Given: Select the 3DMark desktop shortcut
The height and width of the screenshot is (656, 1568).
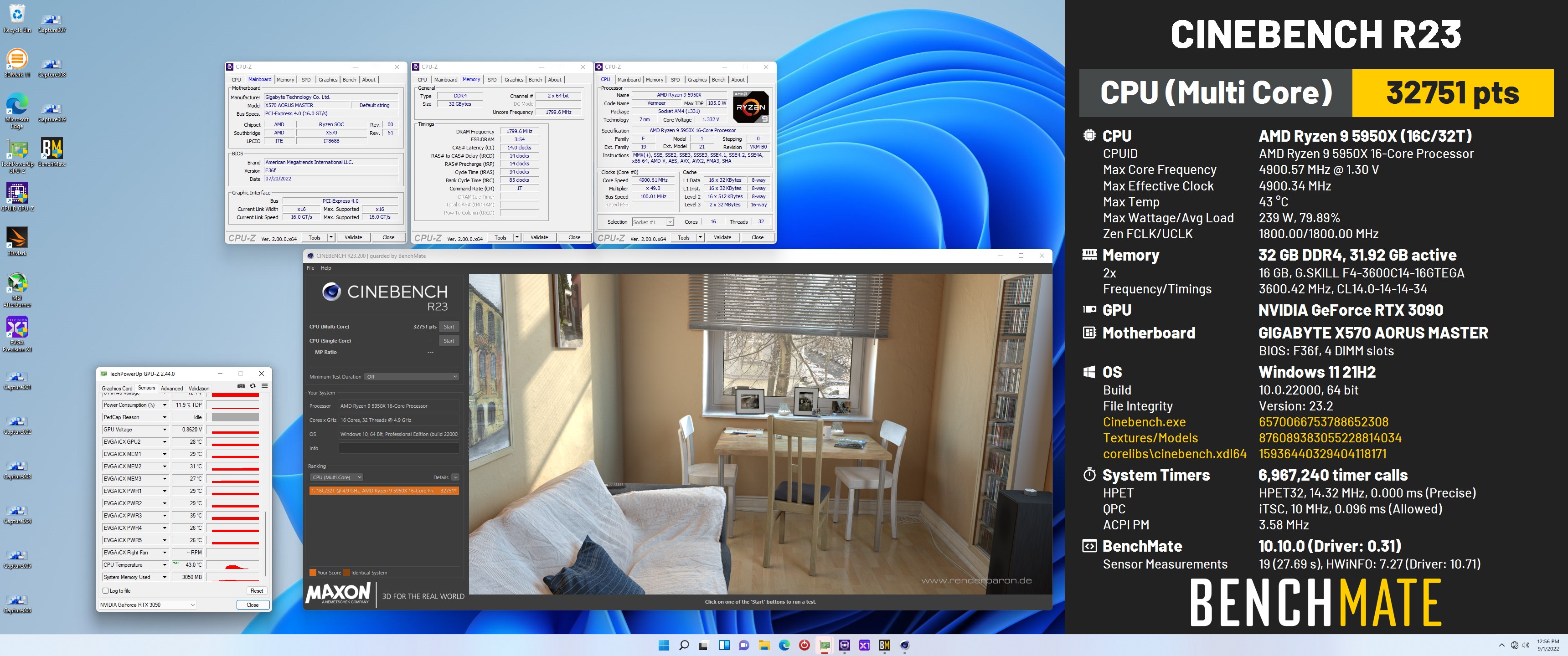Looking at the screenshot, I should tap(17, 241).
